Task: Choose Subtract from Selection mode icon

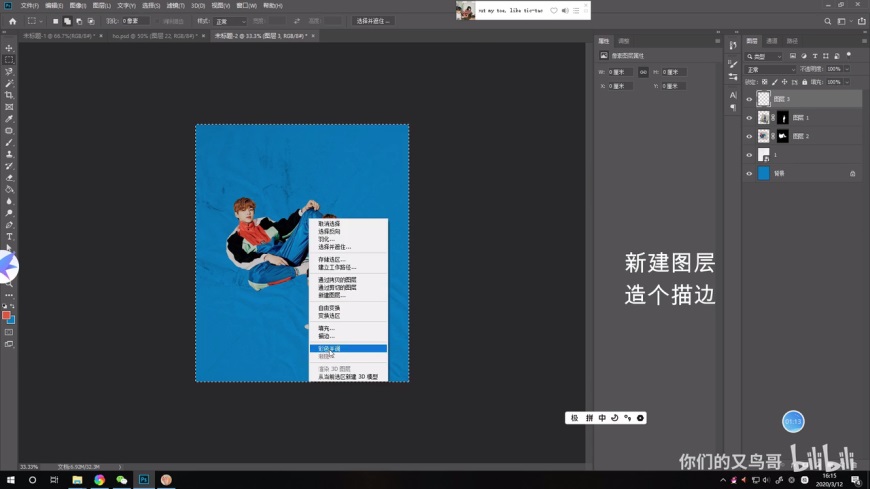Action: 79,21
